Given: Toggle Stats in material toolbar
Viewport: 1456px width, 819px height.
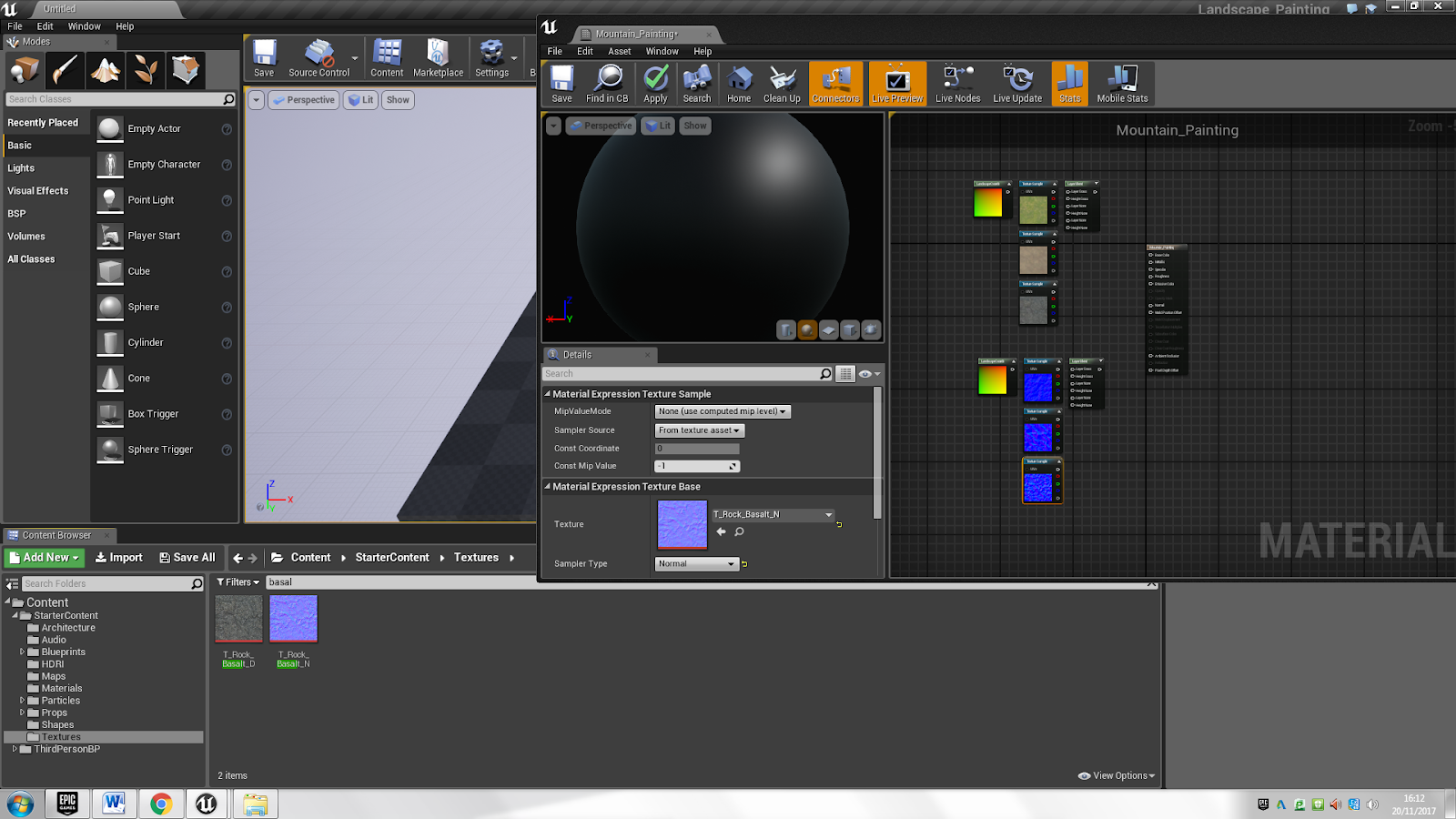Looking at the screenshot, I should [1069, 85].
